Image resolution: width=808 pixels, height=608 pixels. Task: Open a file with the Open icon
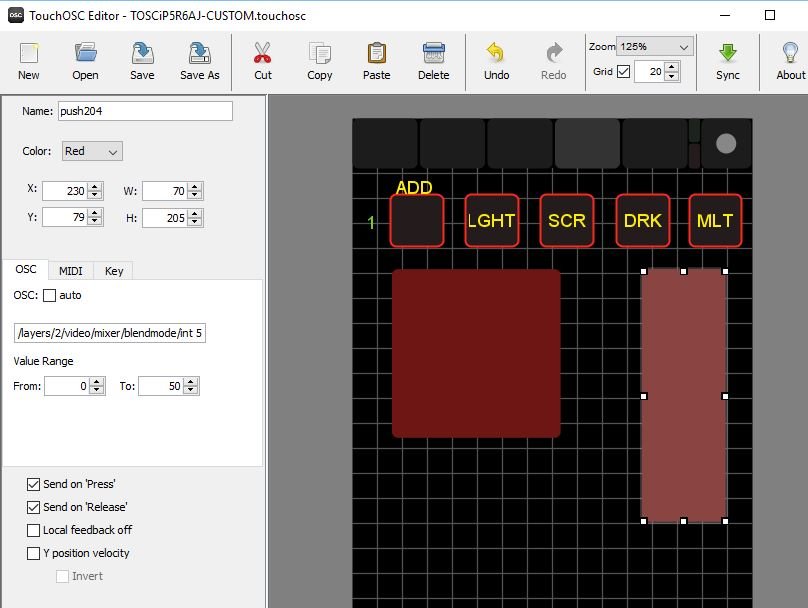pyautogui.click(x=85, y=60)
